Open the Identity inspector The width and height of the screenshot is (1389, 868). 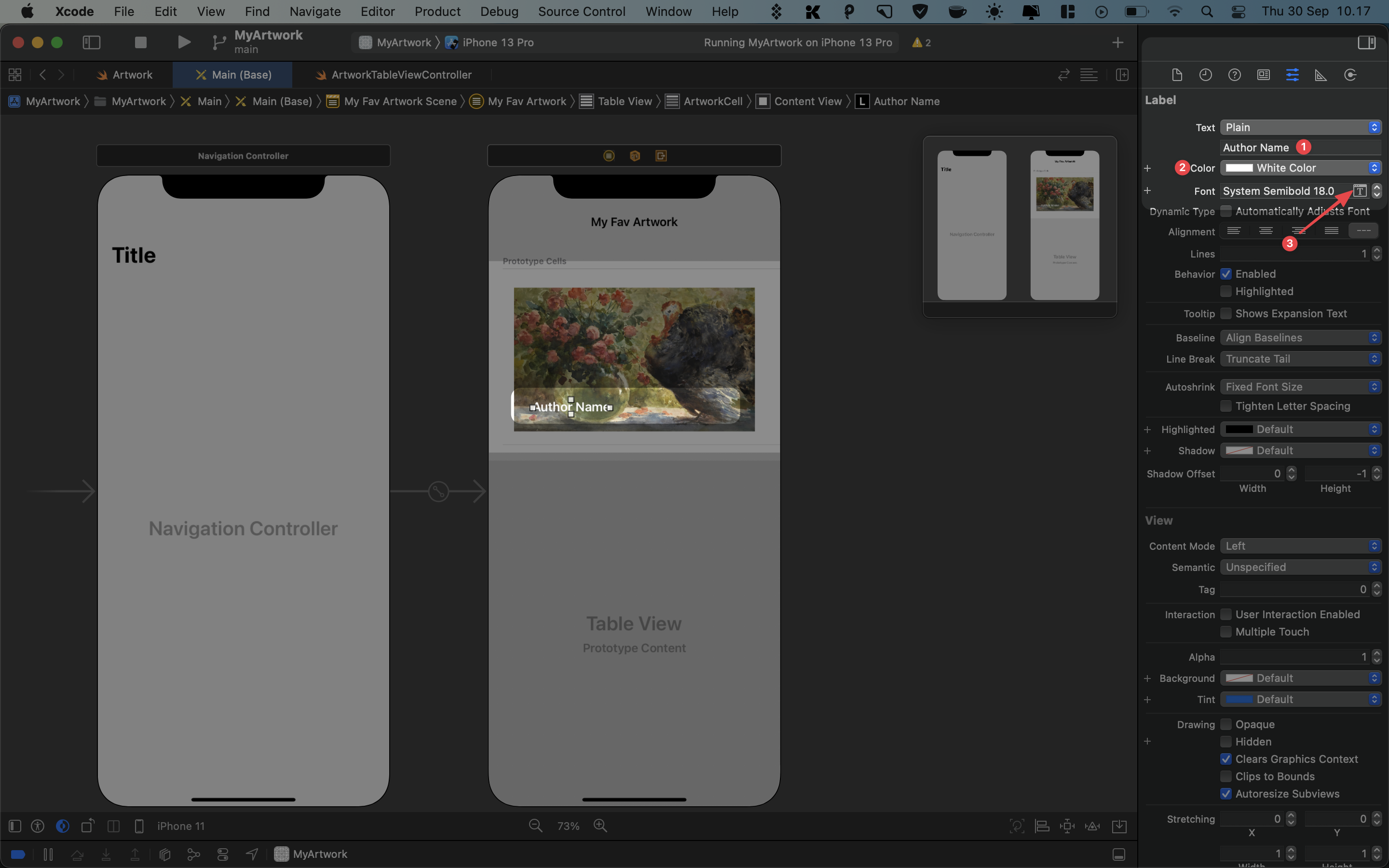coord(1263,75)
